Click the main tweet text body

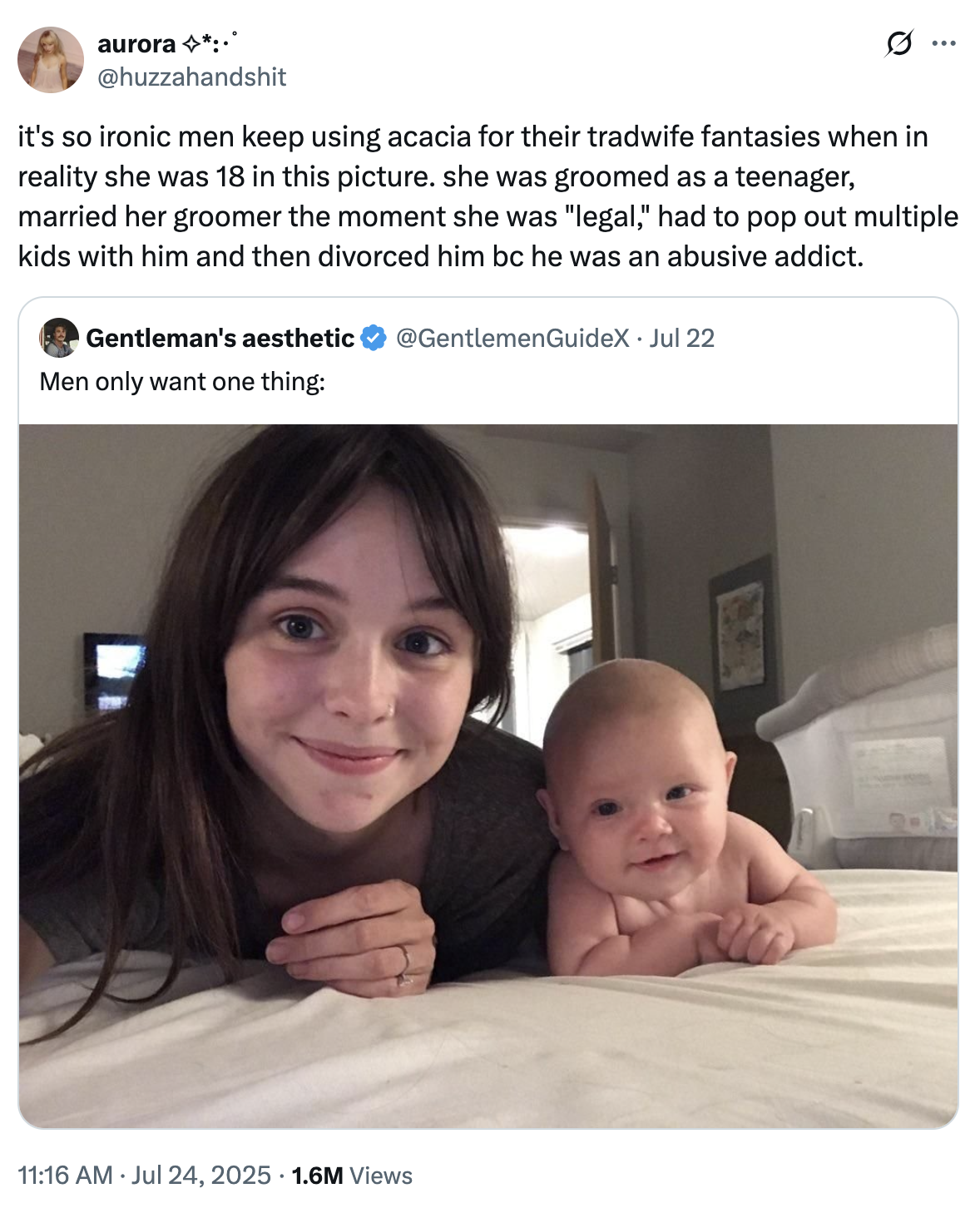(488, 196)
